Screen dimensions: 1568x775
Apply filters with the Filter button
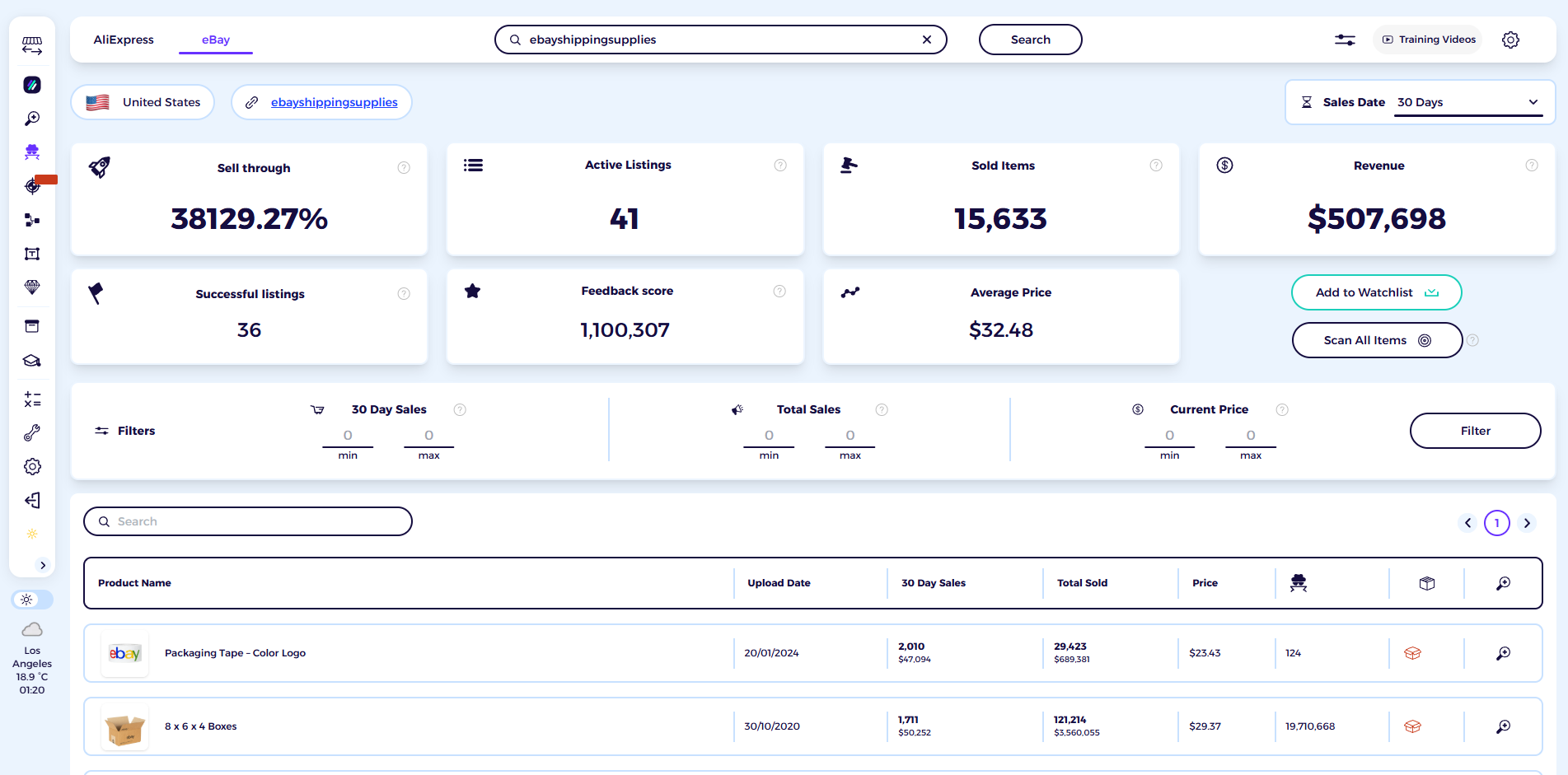click(1476, 431)
